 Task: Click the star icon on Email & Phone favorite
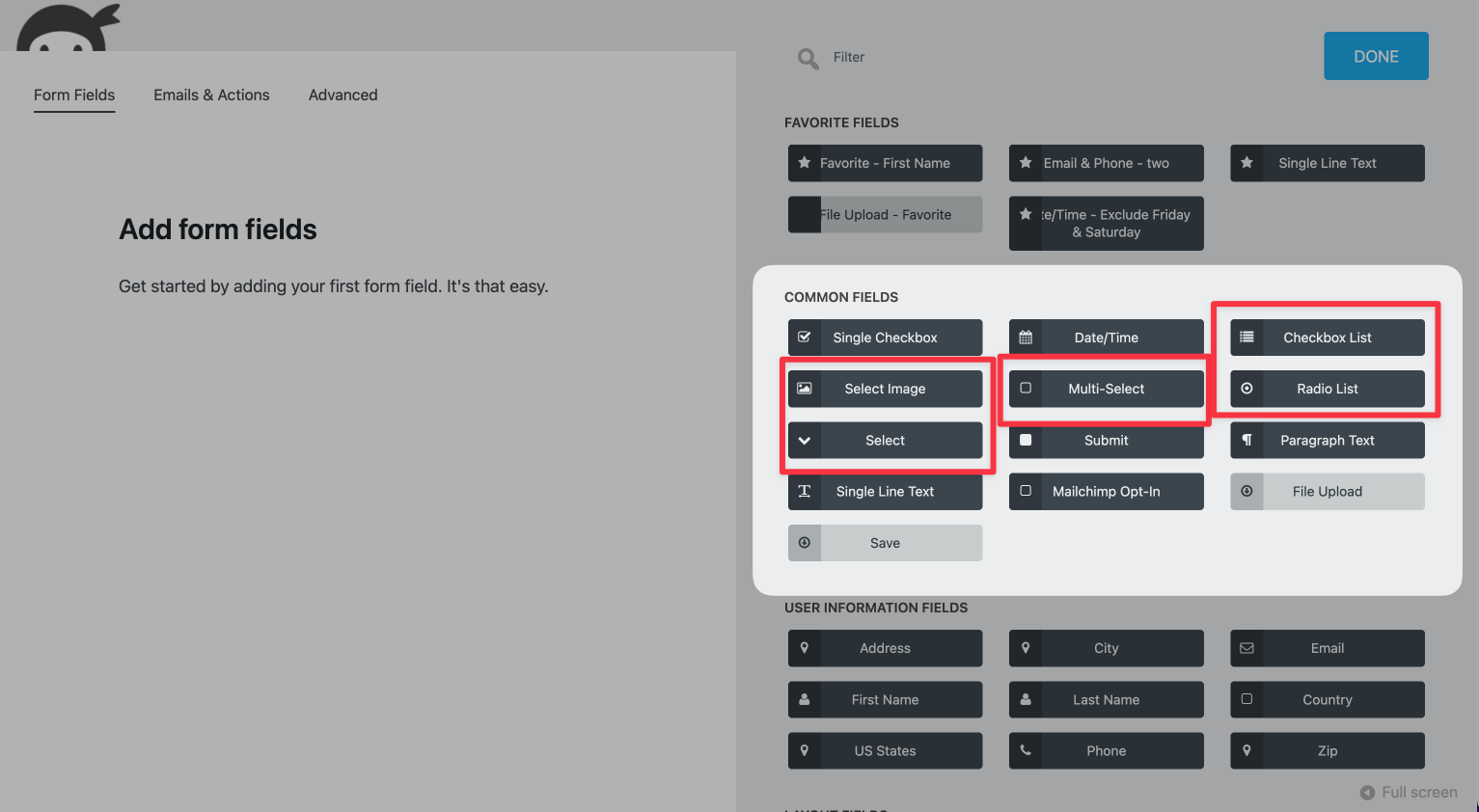(x=1026, y=163)
